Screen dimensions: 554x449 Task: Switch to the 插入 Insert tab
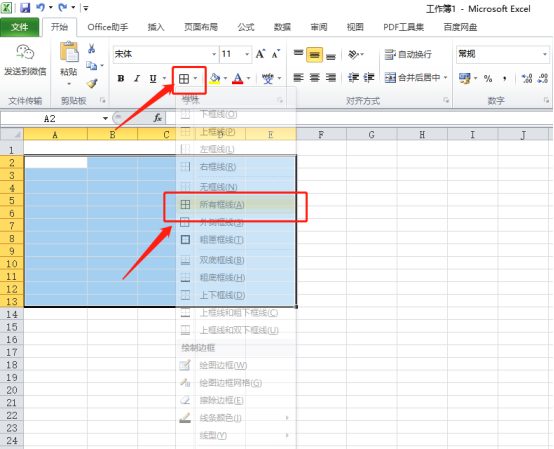(x=156, y=27)
